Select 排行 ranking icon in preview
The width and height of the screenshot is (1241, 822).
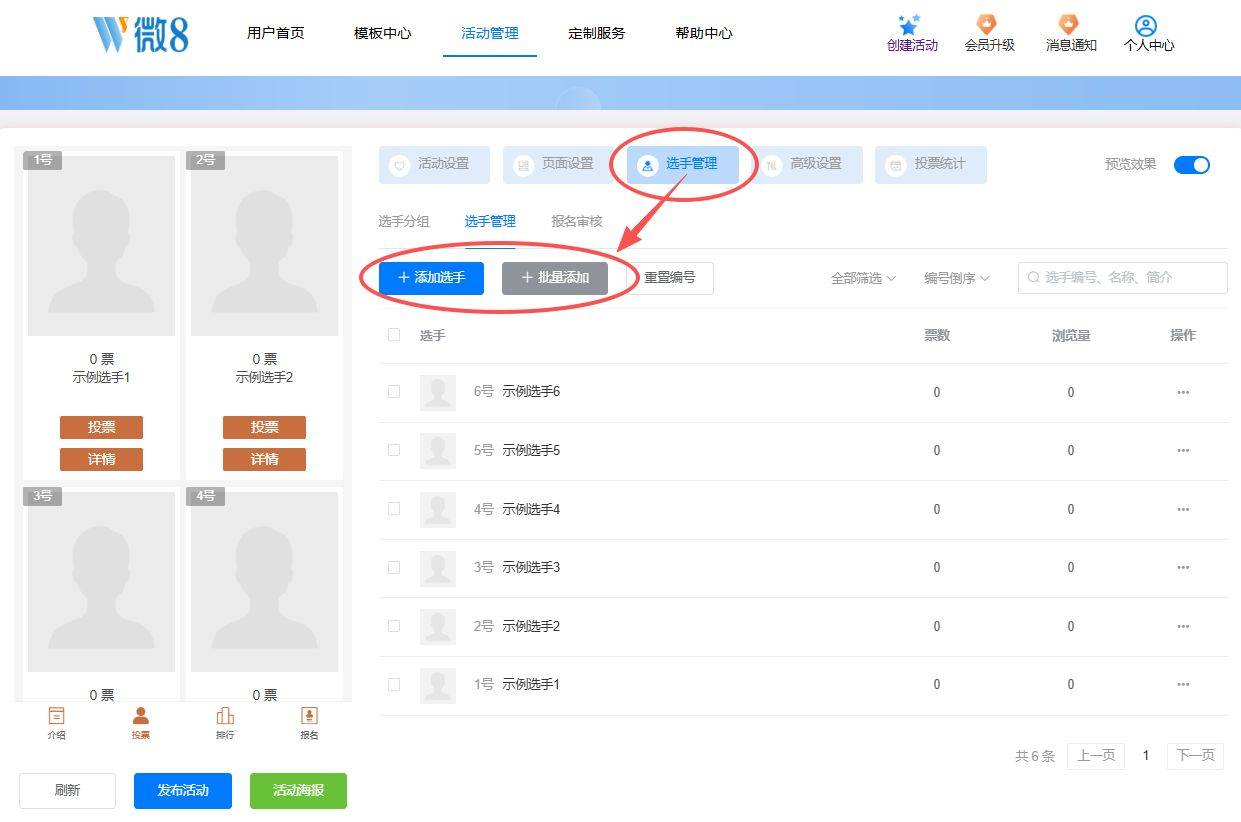(x=225, y=716)
